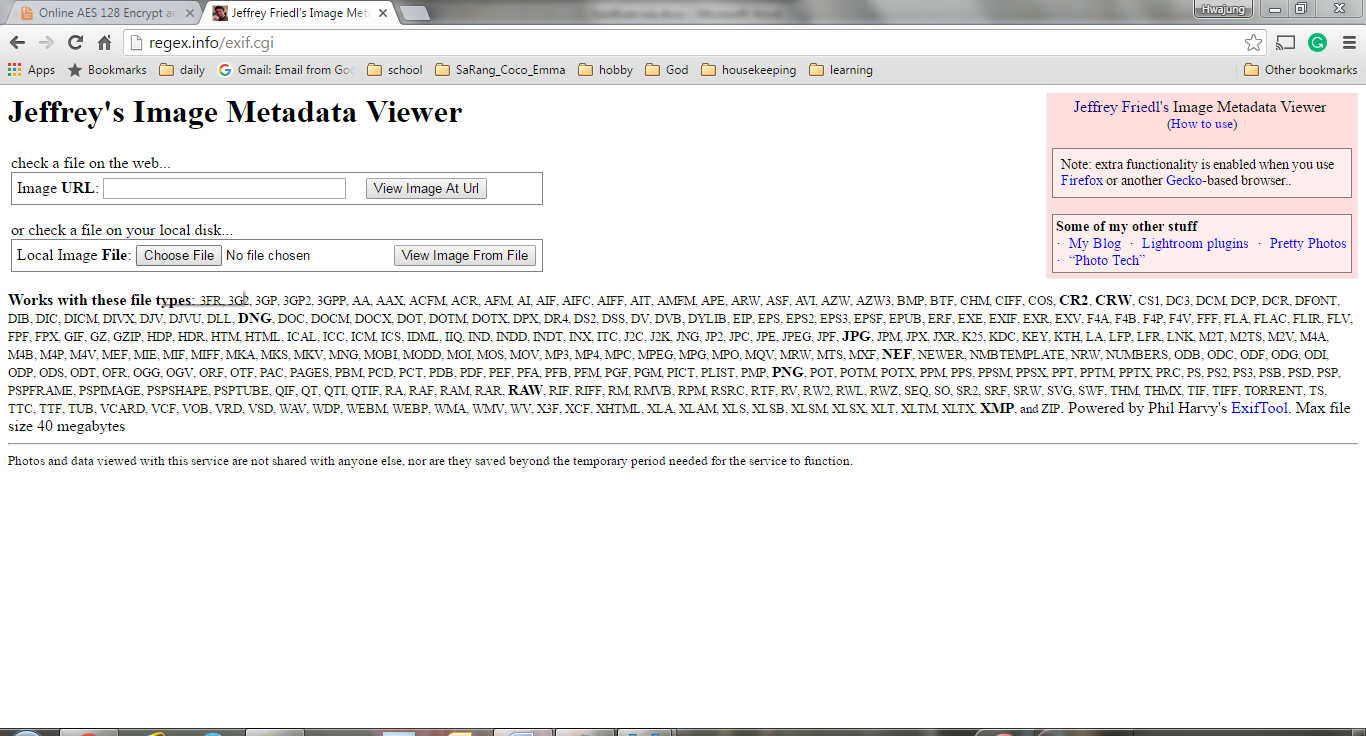Open the My Blog link
Viewport: 1366px width, 736px height.
1094,243
